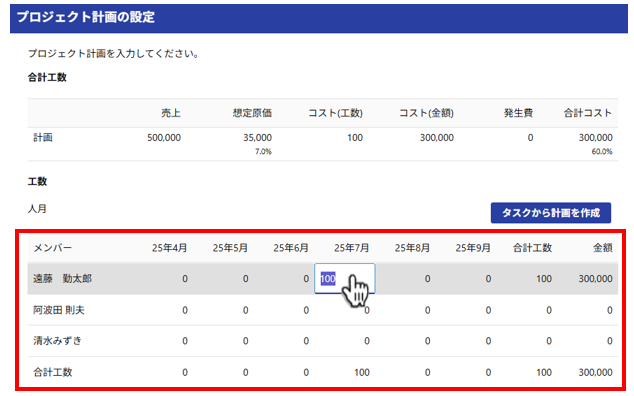Screen dimensions: 634x396
Task: Select 清水みずき member name
Action: coord(57,341)
